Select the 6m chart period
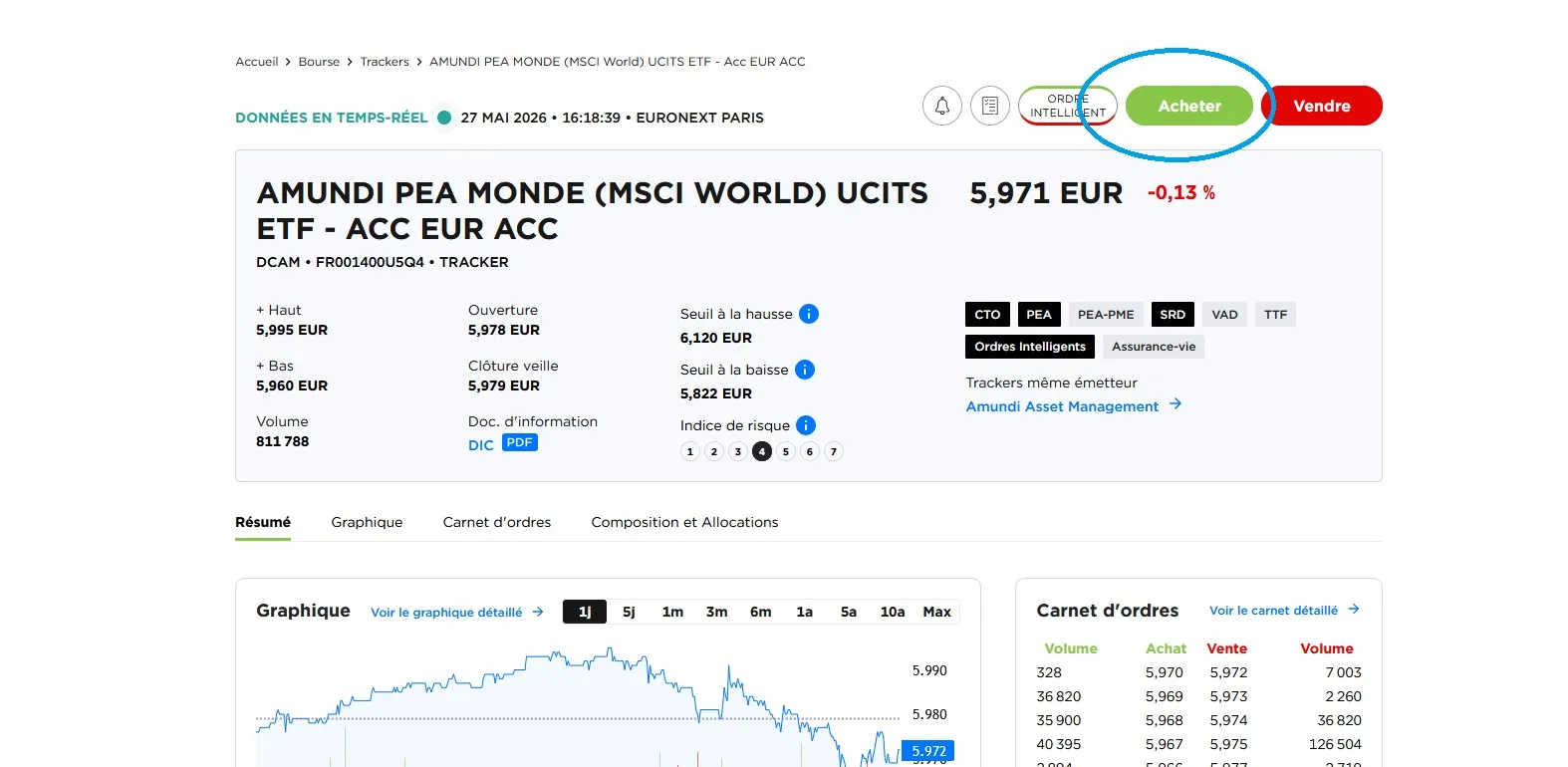Viewport: 1568px width, 767px height. tap(760, 612)
